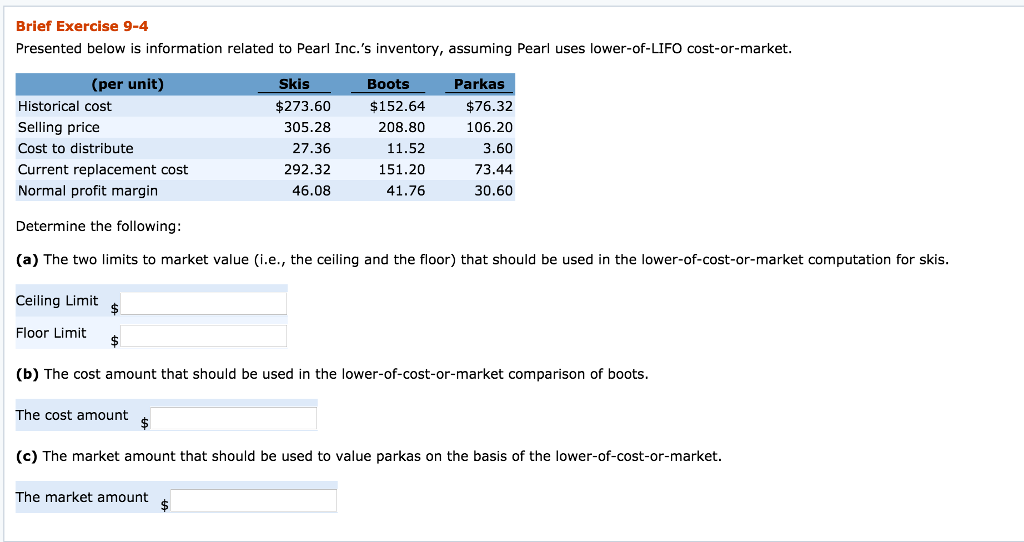The width and height of the screenshot is (1024, 542).
Task: Click the Skis column header
Action: click(x=294, y=84)
